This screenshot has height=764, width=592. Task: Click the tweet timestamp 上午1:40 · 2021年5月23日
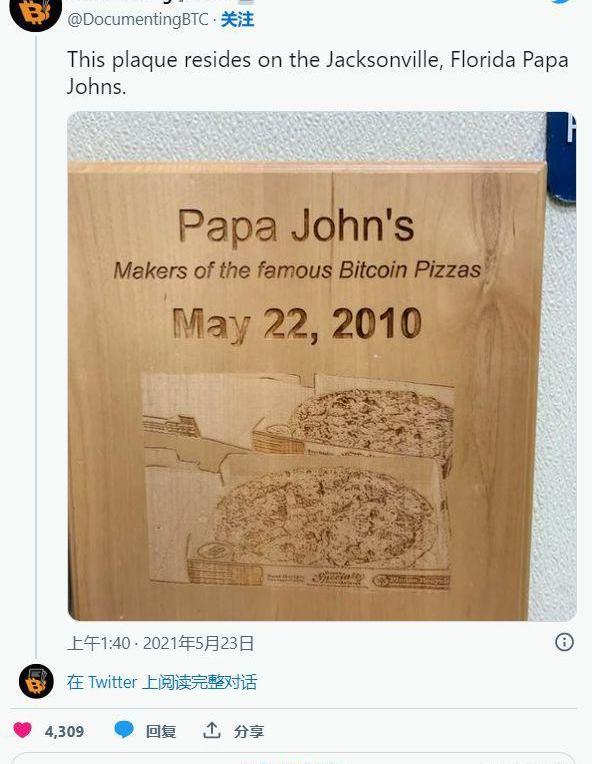tap(160, 643)
